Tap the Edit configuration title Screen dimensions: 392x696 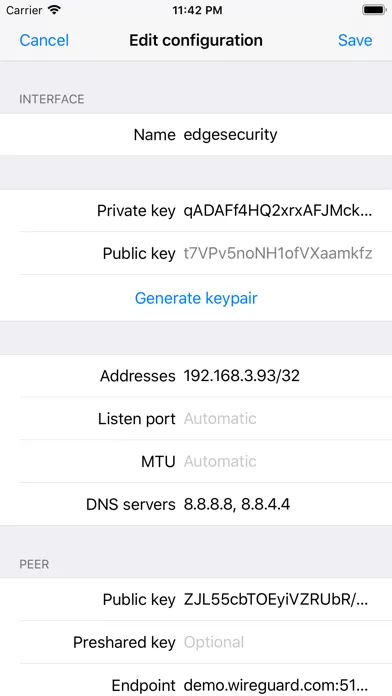[x=196, y=40]
